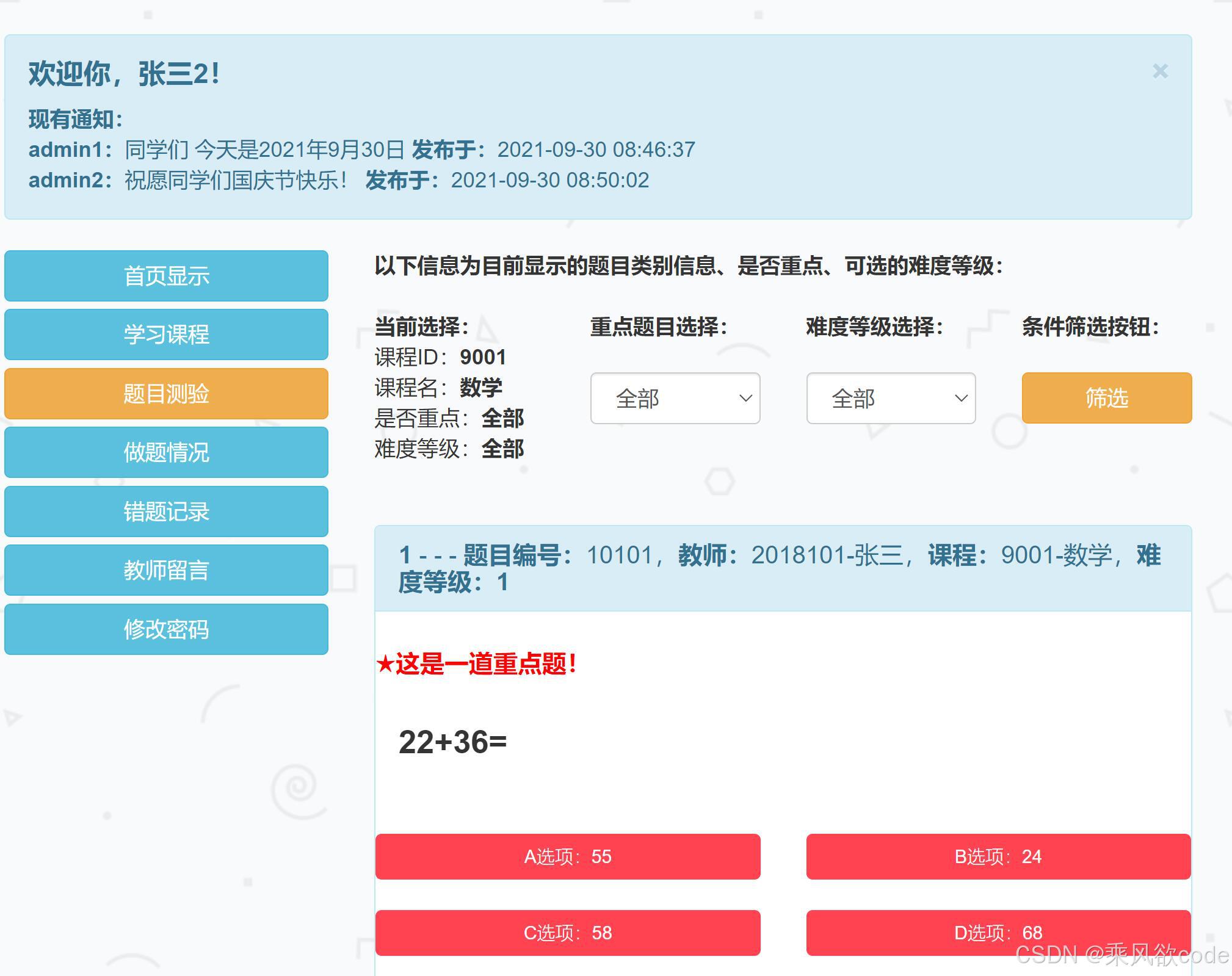Close the welcome notification banner
Viewport: 1232px width, 976px height.
pos(1159,71)
